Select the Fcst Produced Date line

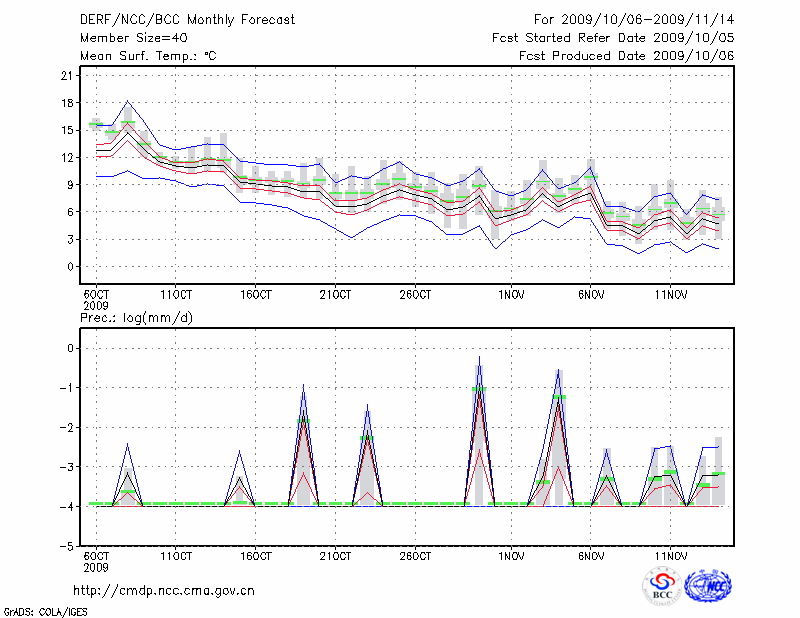click(626, 56)
